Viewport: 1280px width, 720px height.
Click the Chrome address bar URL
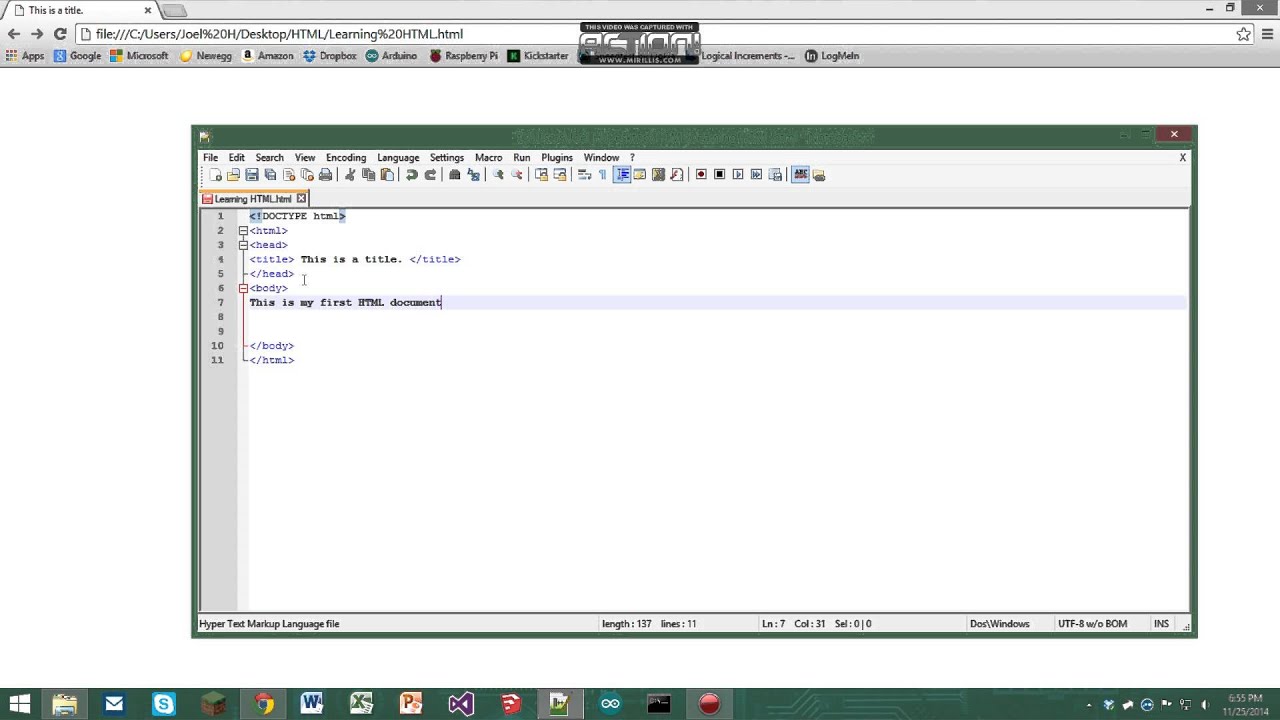click(x=279, y=34)
